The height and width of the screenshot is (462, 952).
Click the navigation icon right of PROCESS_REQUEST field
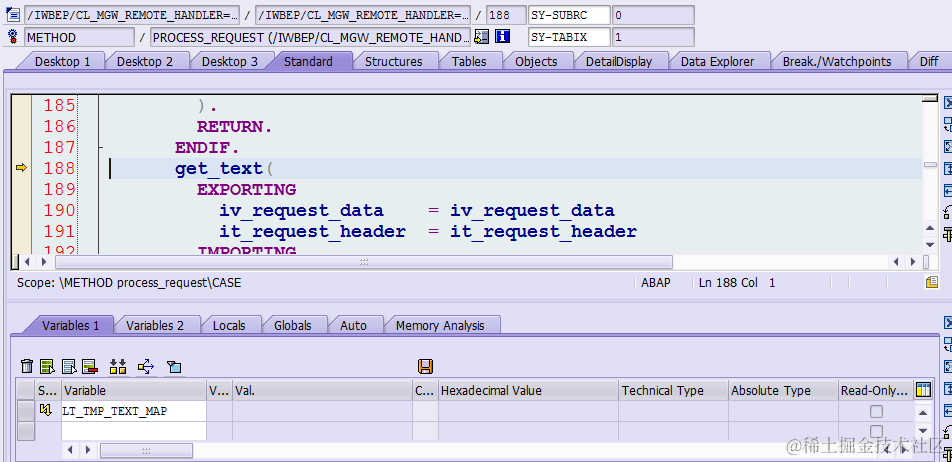481,37
